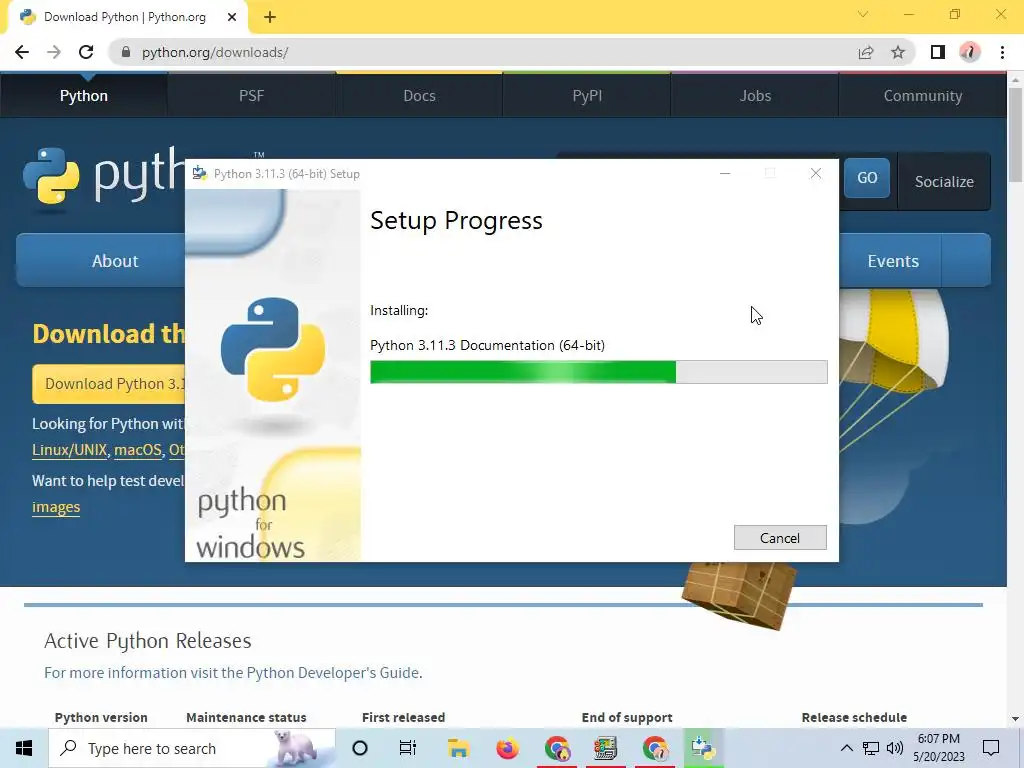The image size is (1024, 768).
Task: Cancel the Python setup installation
Action: coord(780,537)
